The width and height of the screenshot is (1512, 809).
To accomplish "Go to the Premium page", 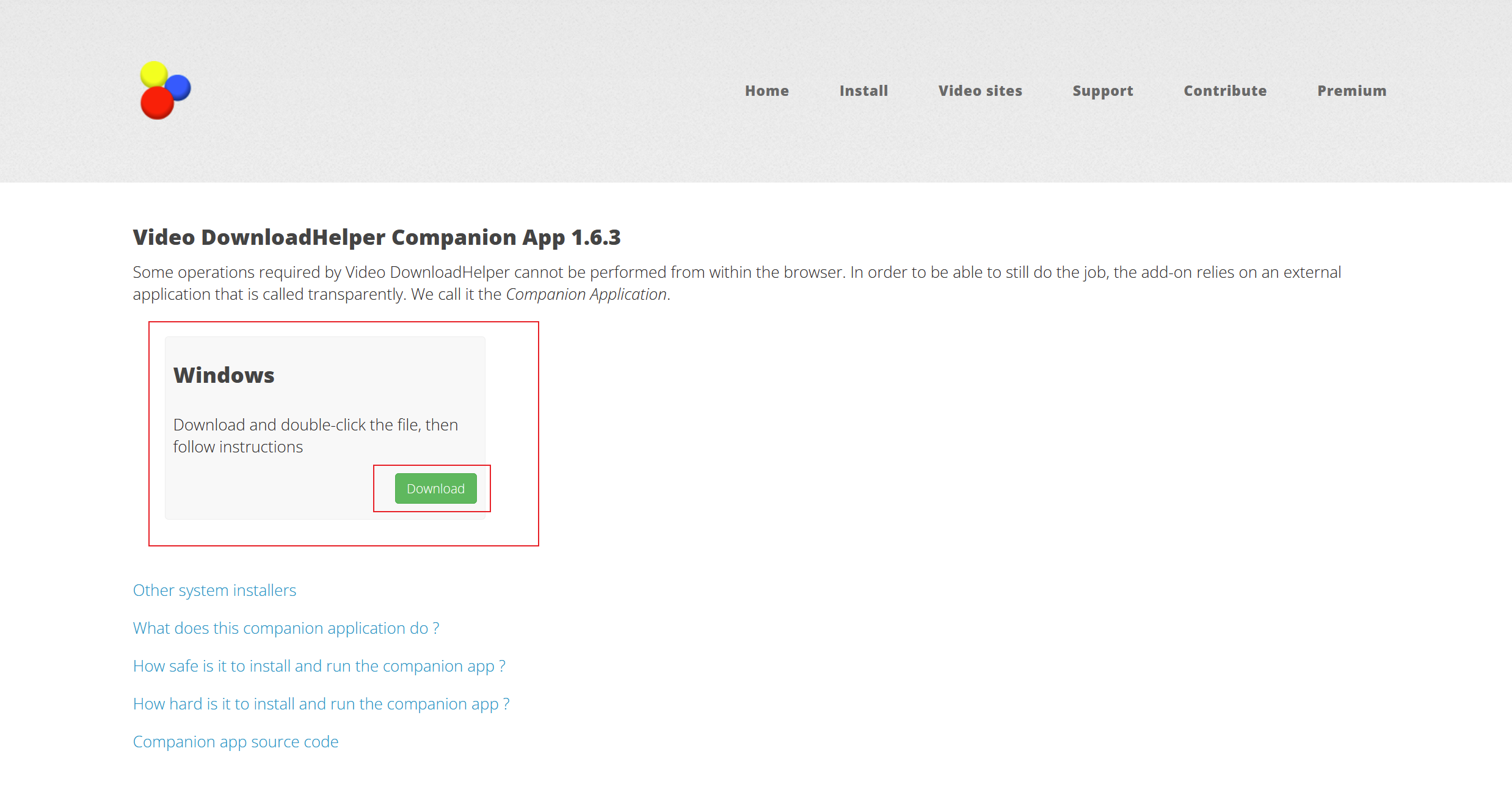I will [x=1352, y=91].
